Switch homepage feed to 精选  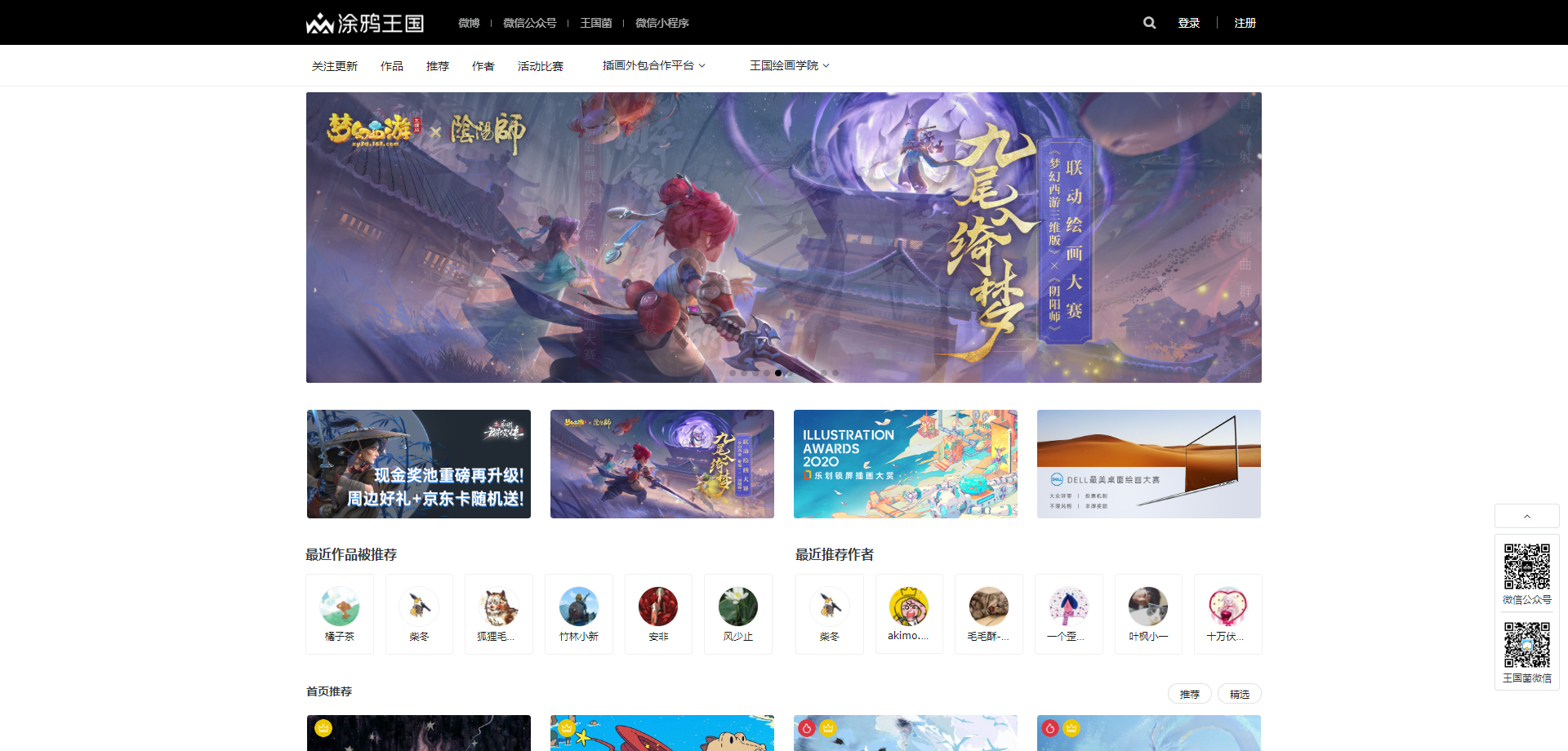(x=1240, y=694)
